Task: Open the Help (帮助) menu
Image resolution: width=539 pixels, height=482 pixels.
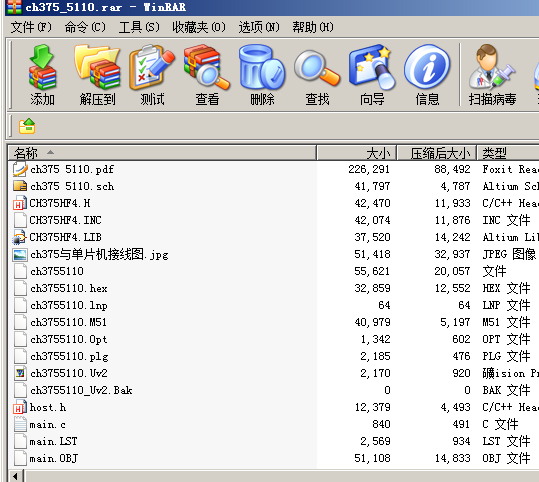Action: 312,27
